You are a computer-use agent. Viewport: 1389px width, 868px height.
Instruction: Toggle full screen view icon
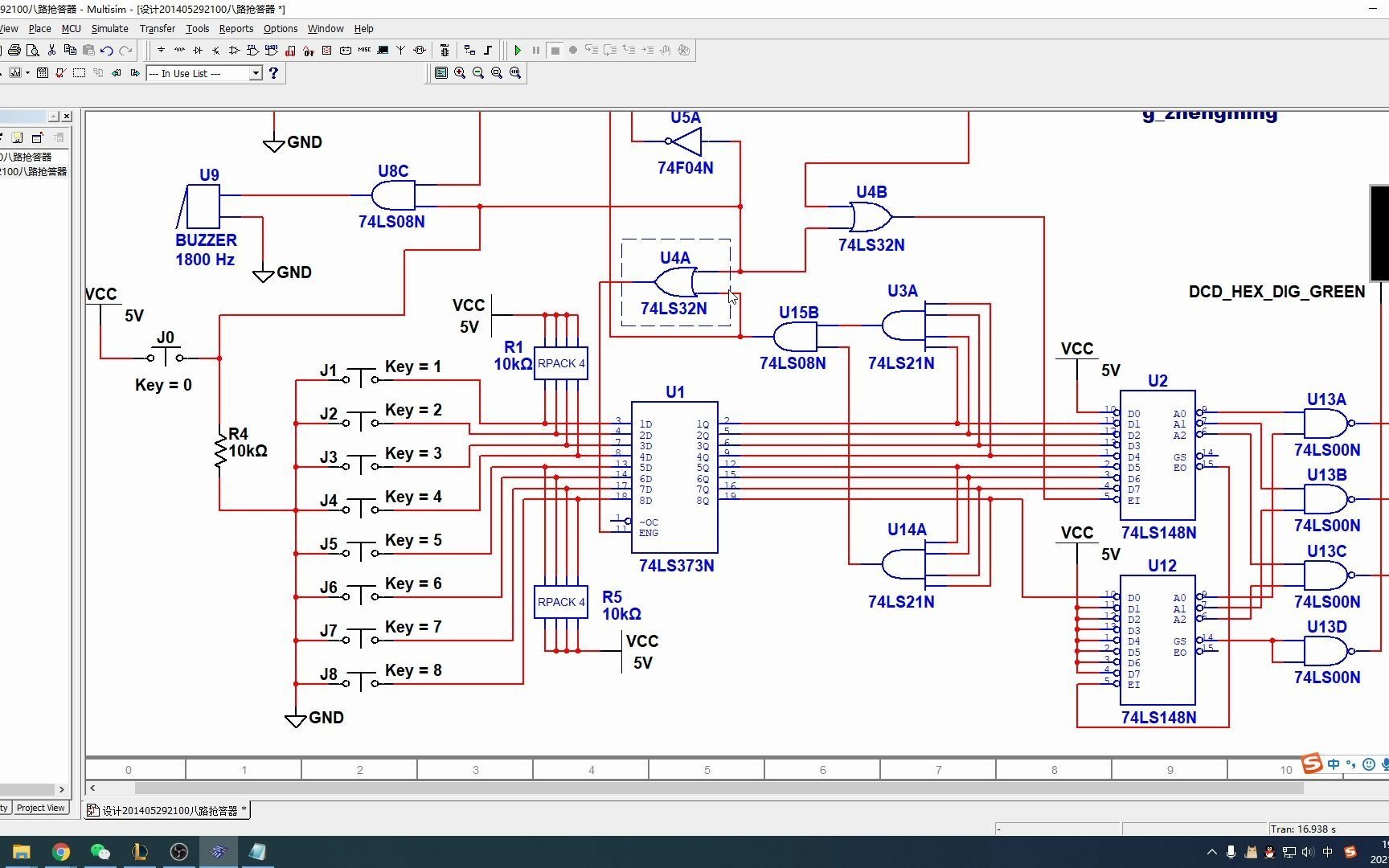click(x=441, y=73)
